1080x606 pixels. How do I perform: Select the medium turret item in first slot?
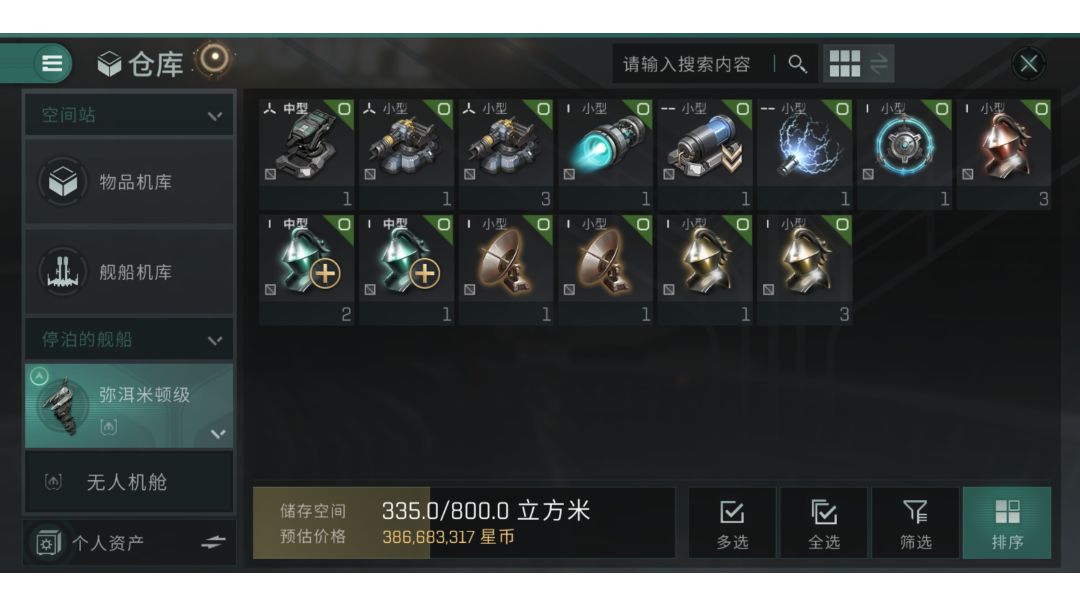pyautogui.click(x=307, y=154)
